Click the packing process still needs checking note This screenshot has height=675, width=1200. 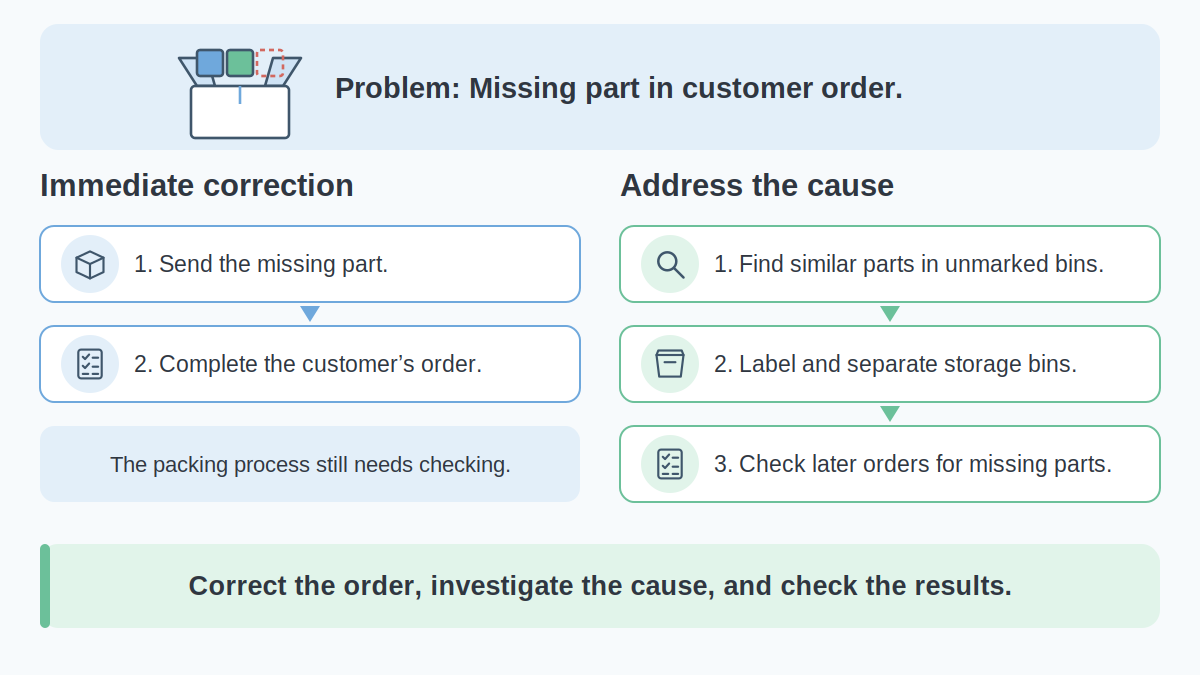click(310, 464)
